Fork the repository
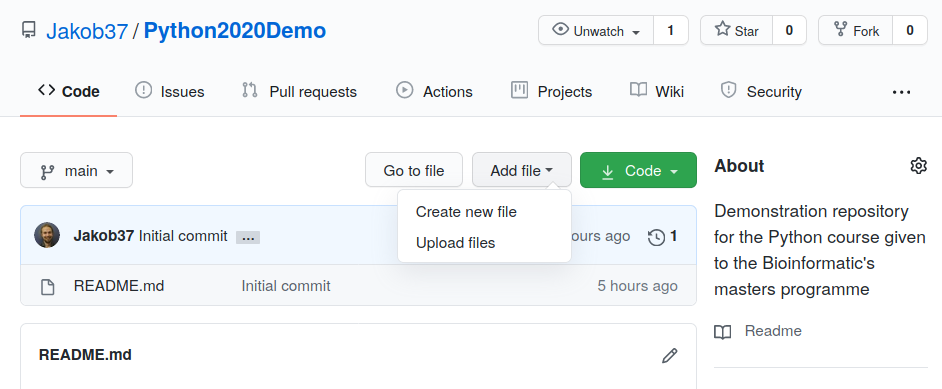 [x=856, y=30]
